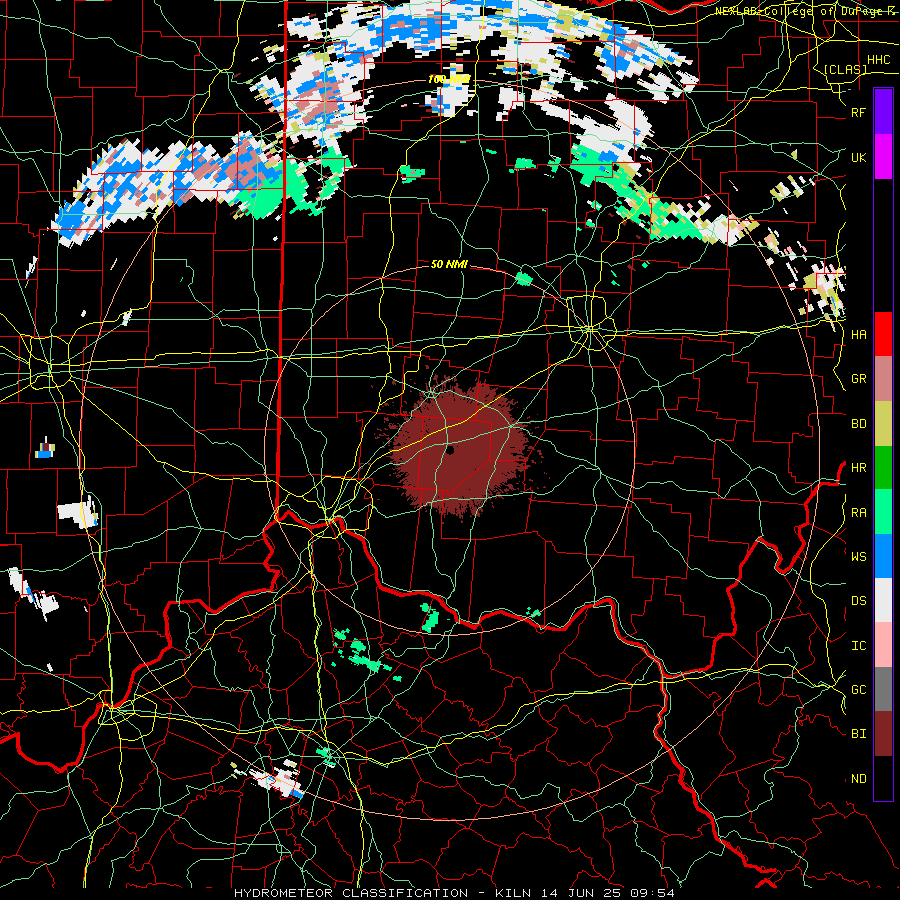Select the red HA legend swatch
This screenshot has width=900, height=900.
click(x=883, y=334)
